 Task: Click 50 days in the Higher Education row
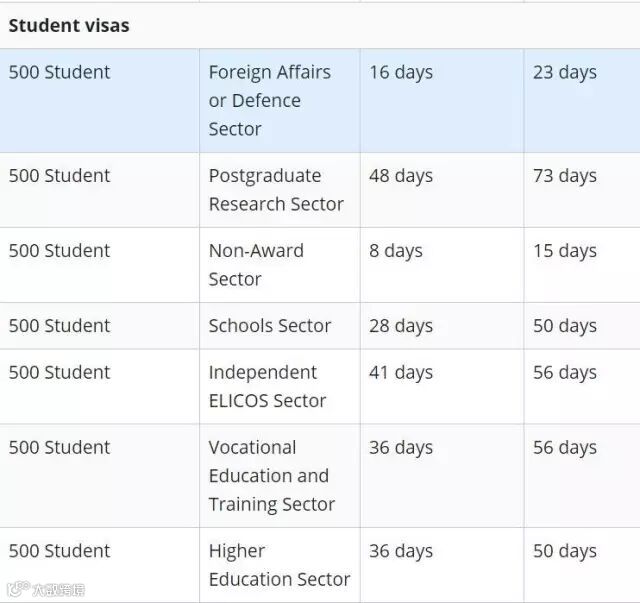pos(564,551)
